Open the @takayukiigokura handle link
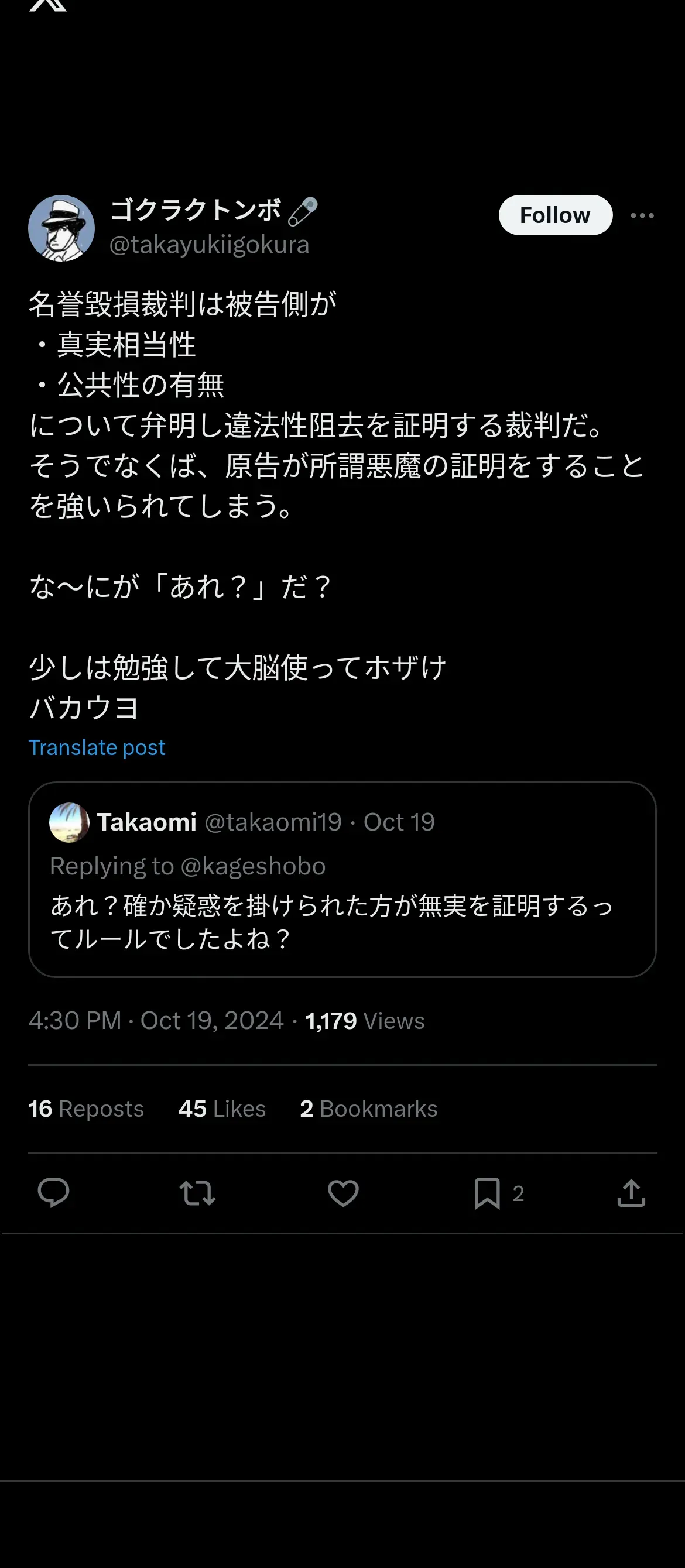The width and height of the screenshot is (685, 1568). tap(209, 245)
